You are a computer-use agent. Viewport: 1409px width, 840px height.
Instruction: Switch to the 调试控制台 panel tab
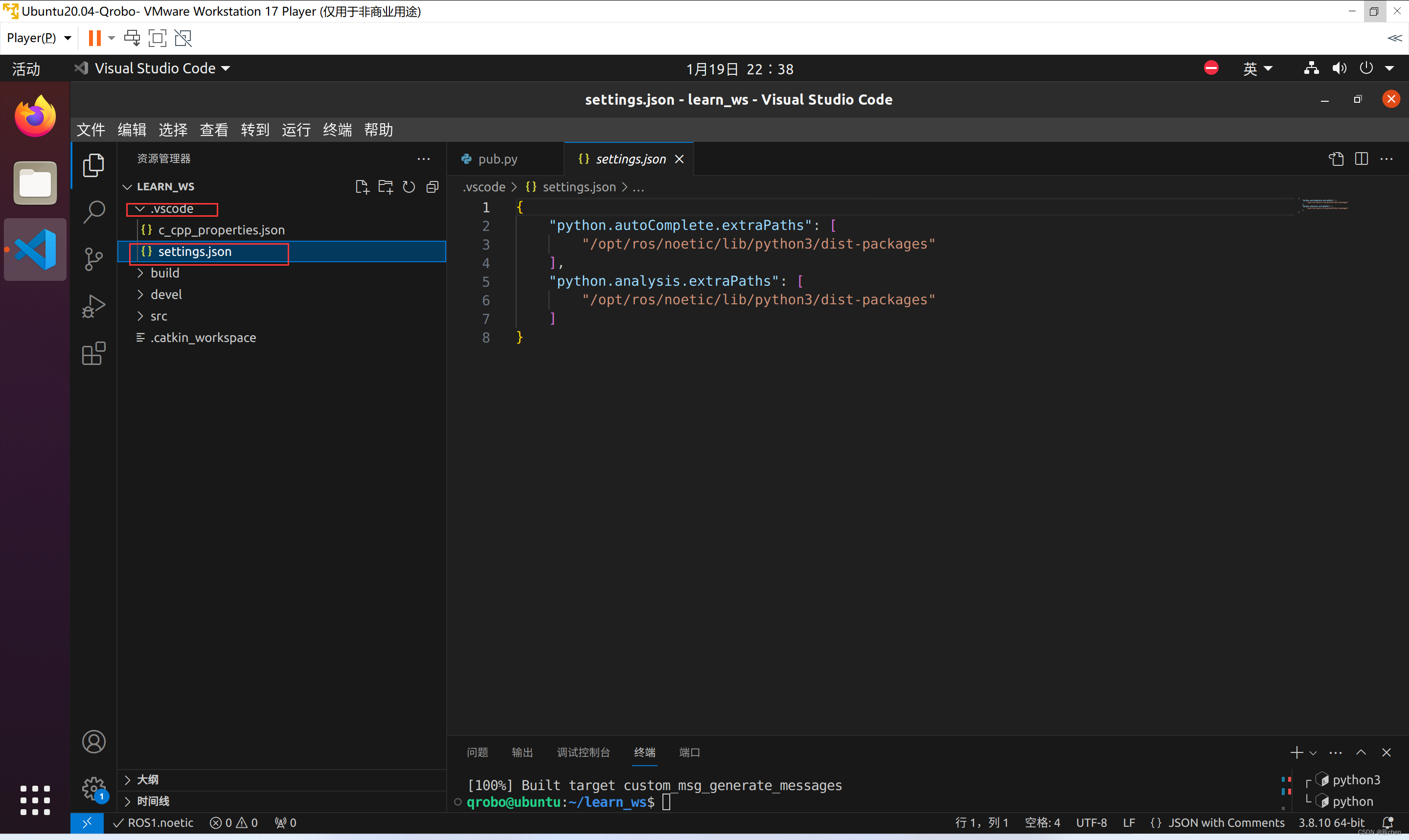coord(583,752)
